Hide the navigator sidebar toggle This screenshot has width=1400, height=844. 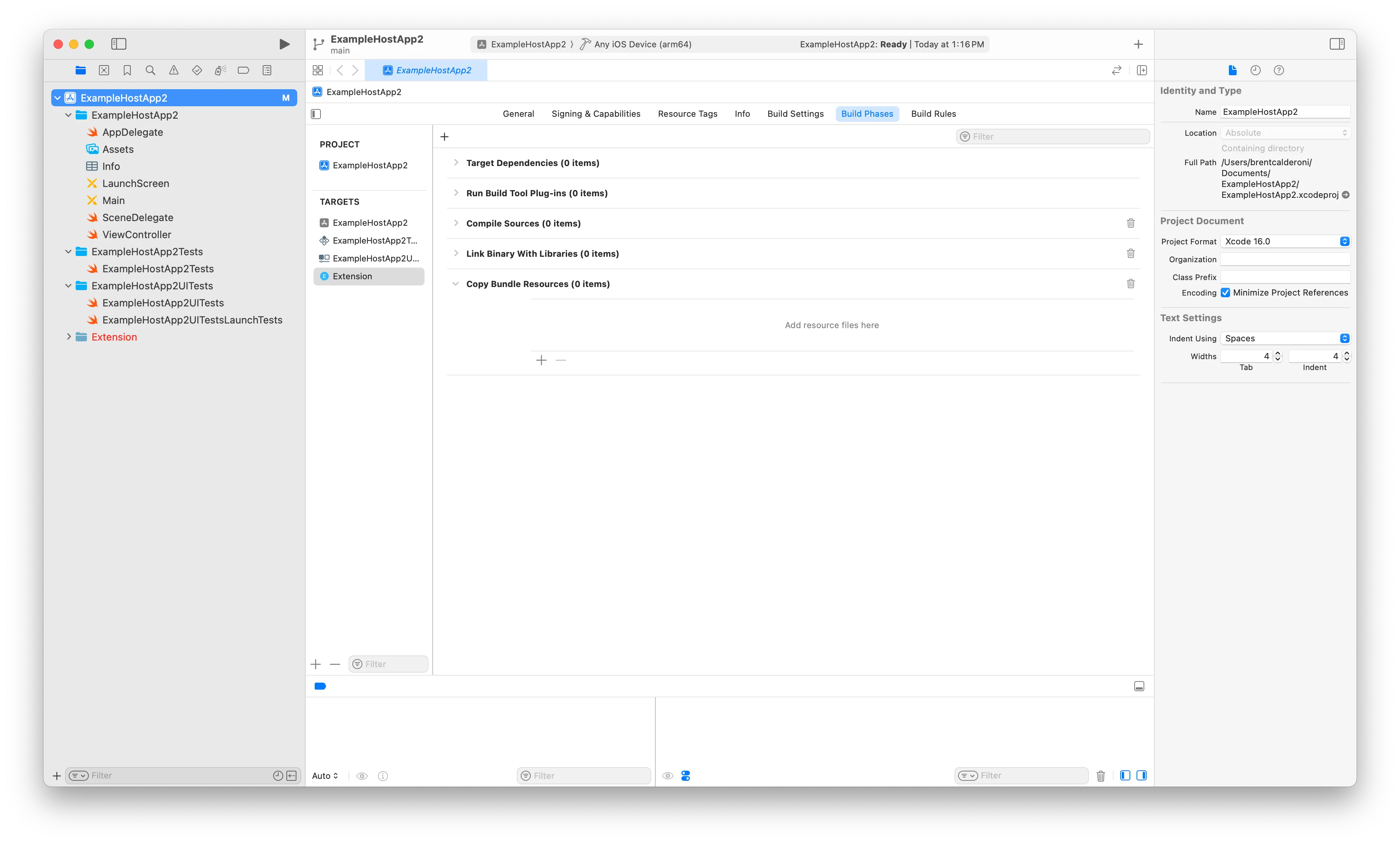(119, 44)
